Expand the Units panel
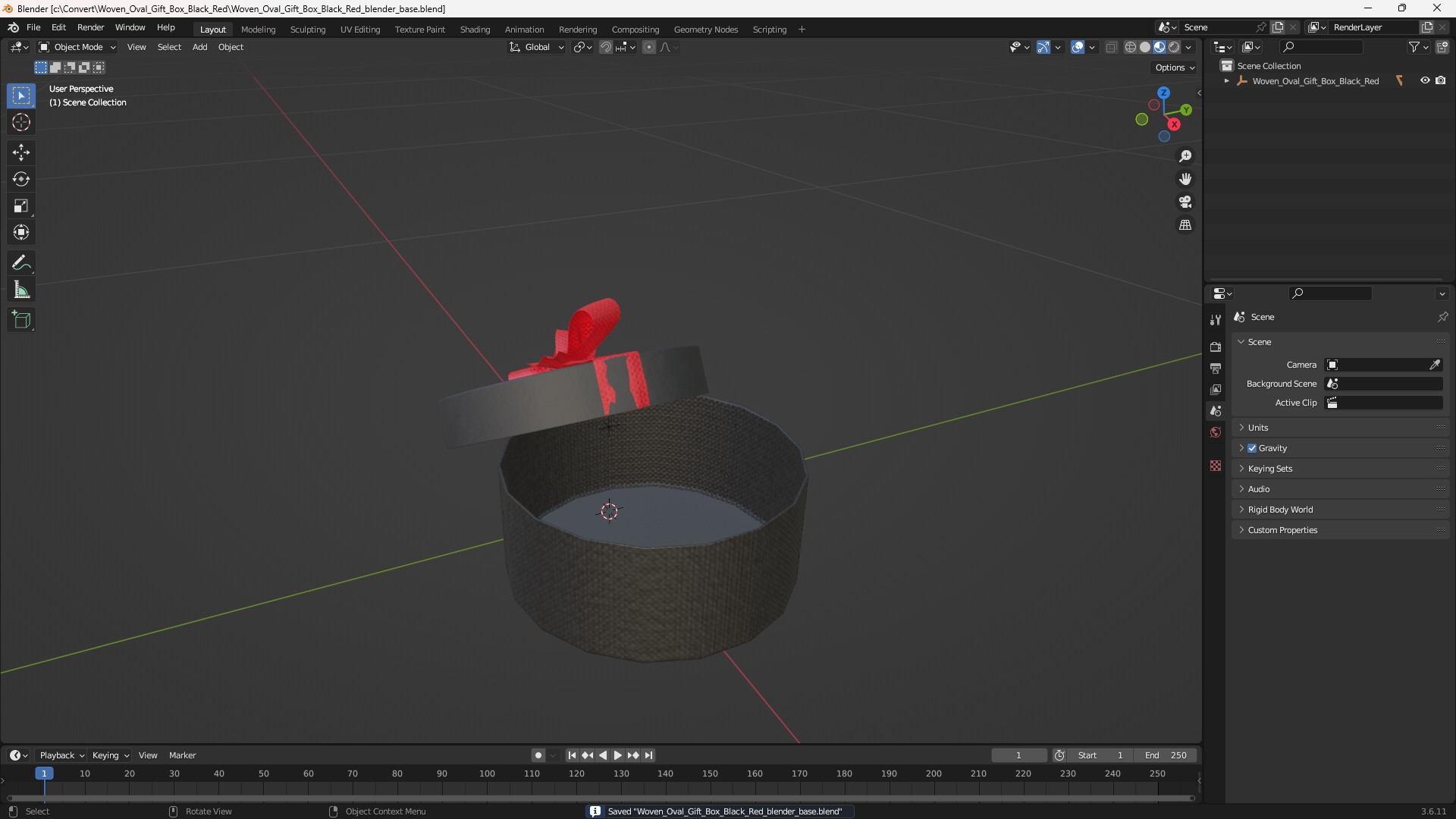This screenshot has width=1456, height=819. pos(1340,428)
